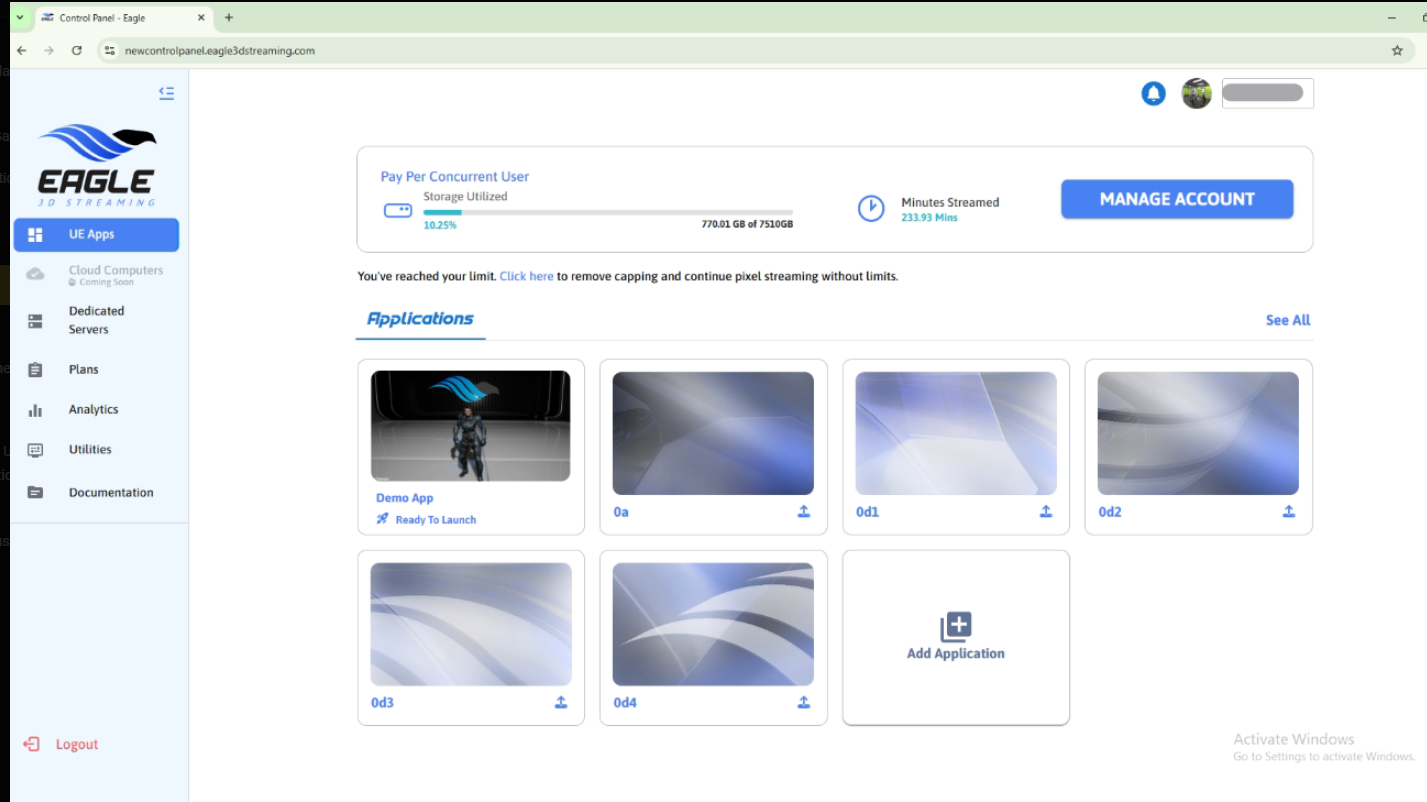Click the upload icon for app 0d4
The height and width of the screenshot is (802, 1427).
[803, 703]
